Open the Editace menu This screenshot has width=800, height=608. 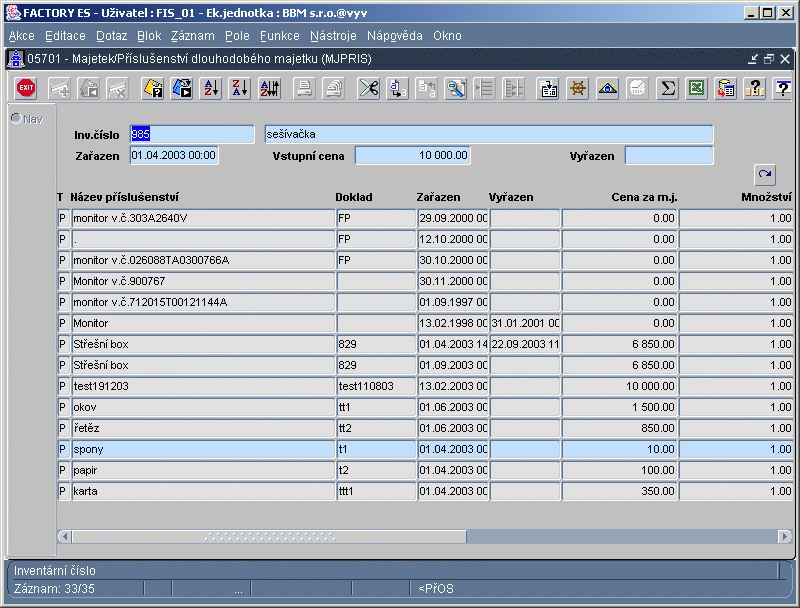coord(65,36)
